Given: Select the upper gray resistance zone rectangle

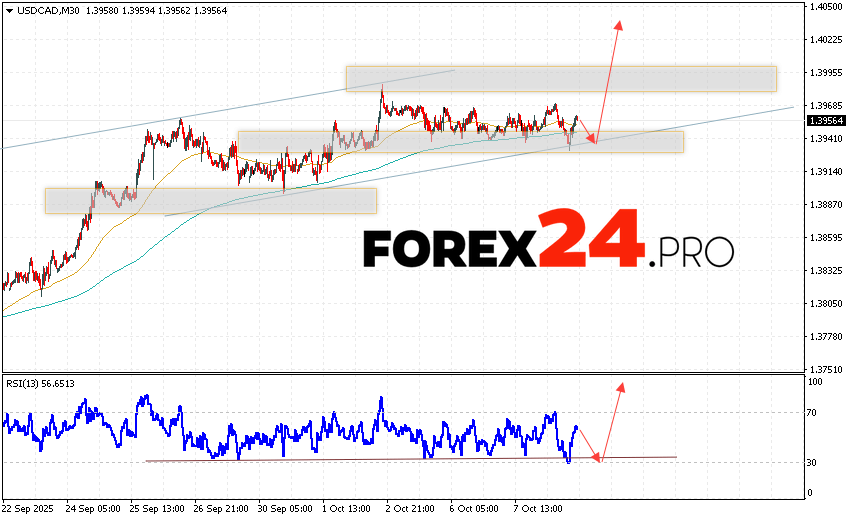Looking at the screenshot, I should pyautogui.click(x=561, y=79).
